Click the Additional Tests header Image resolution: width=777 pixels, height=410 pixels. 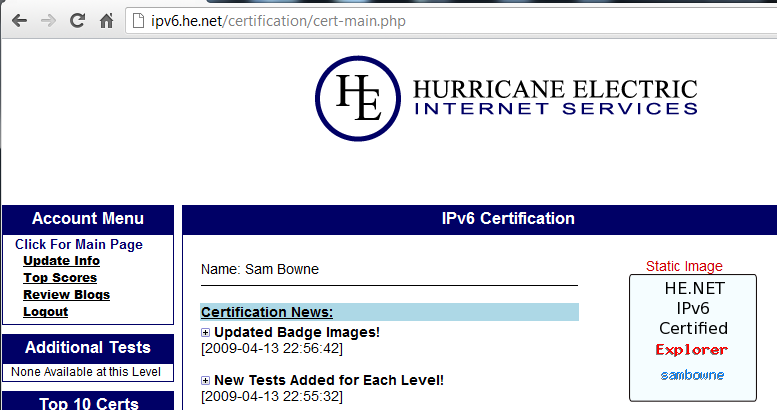(88, 348)
